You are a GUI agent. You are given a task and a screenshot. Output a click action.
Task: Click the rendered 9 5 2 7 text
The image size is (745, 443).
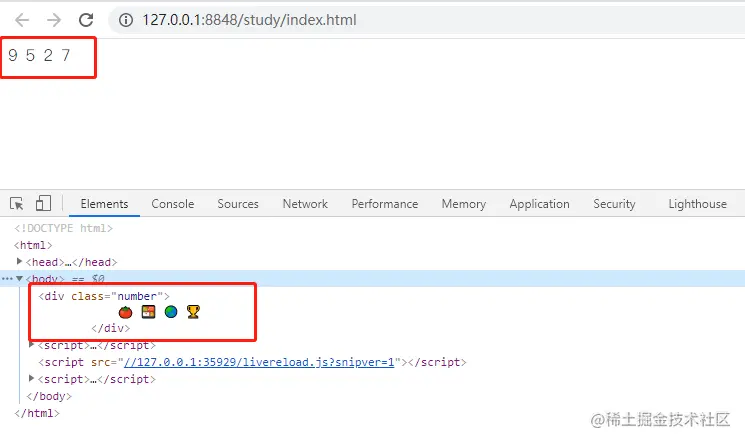pos(39,56)
